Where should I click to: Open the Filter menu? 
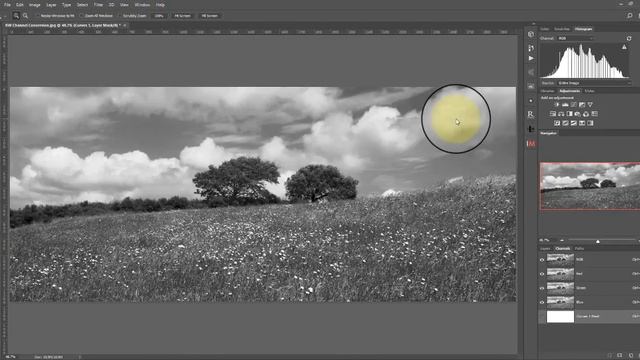pyautogui.click(x=98, y=5)
